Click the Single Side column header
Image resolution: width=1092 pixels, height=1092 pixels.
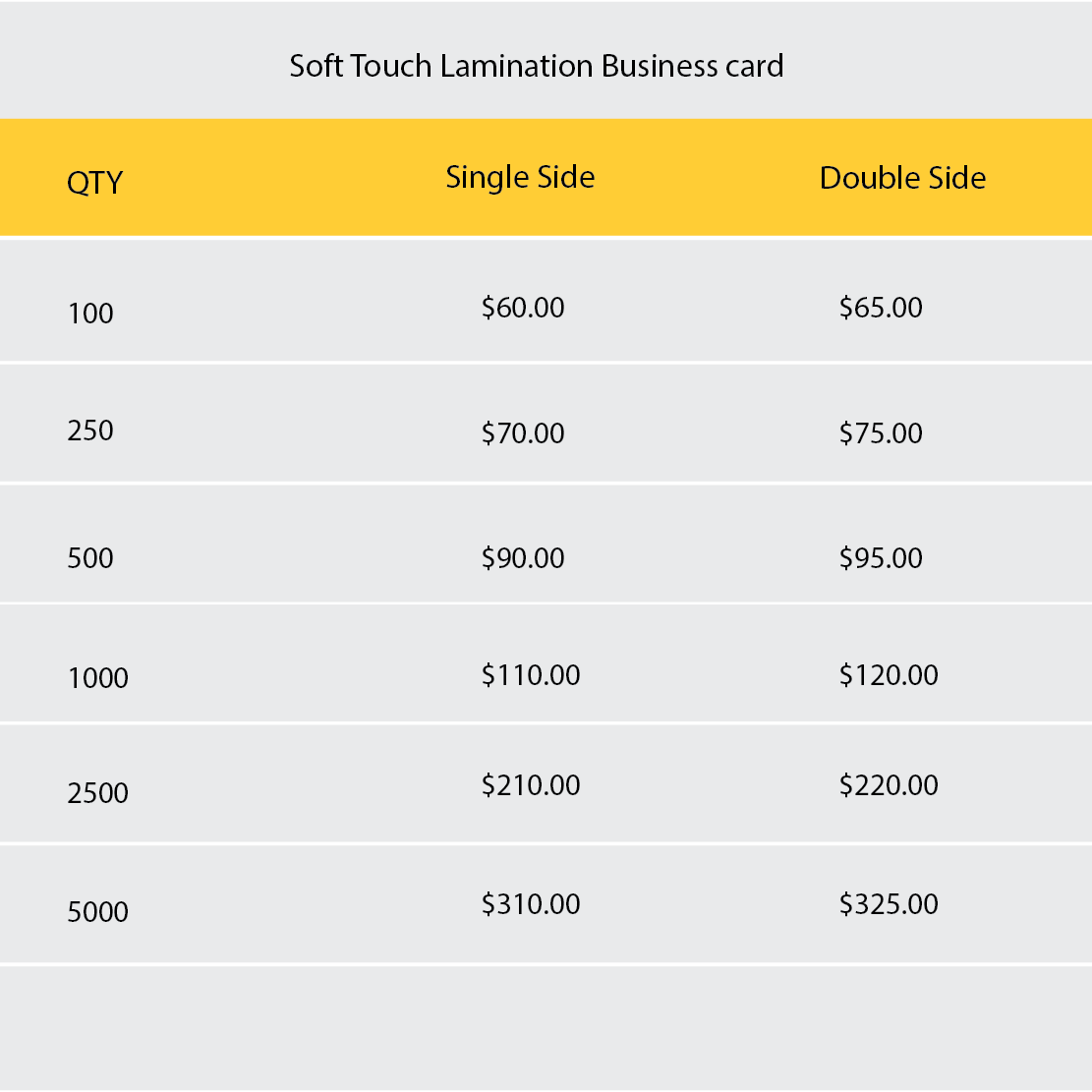(x=520, y=177)
